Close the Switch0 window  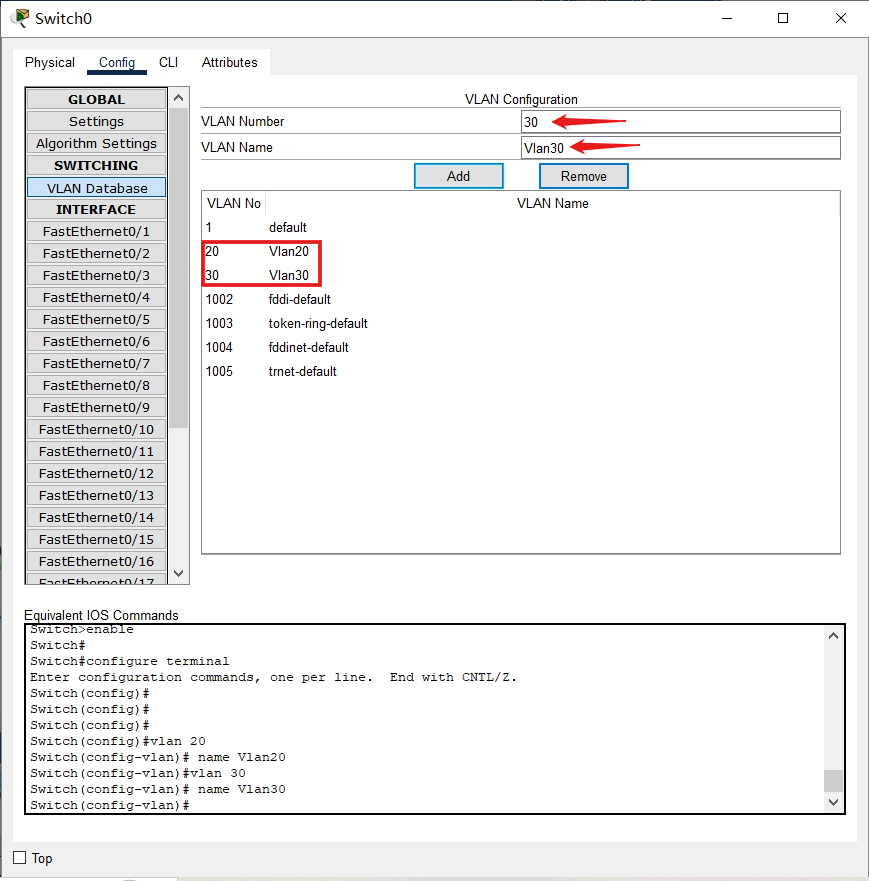click(x=841, y=18)
